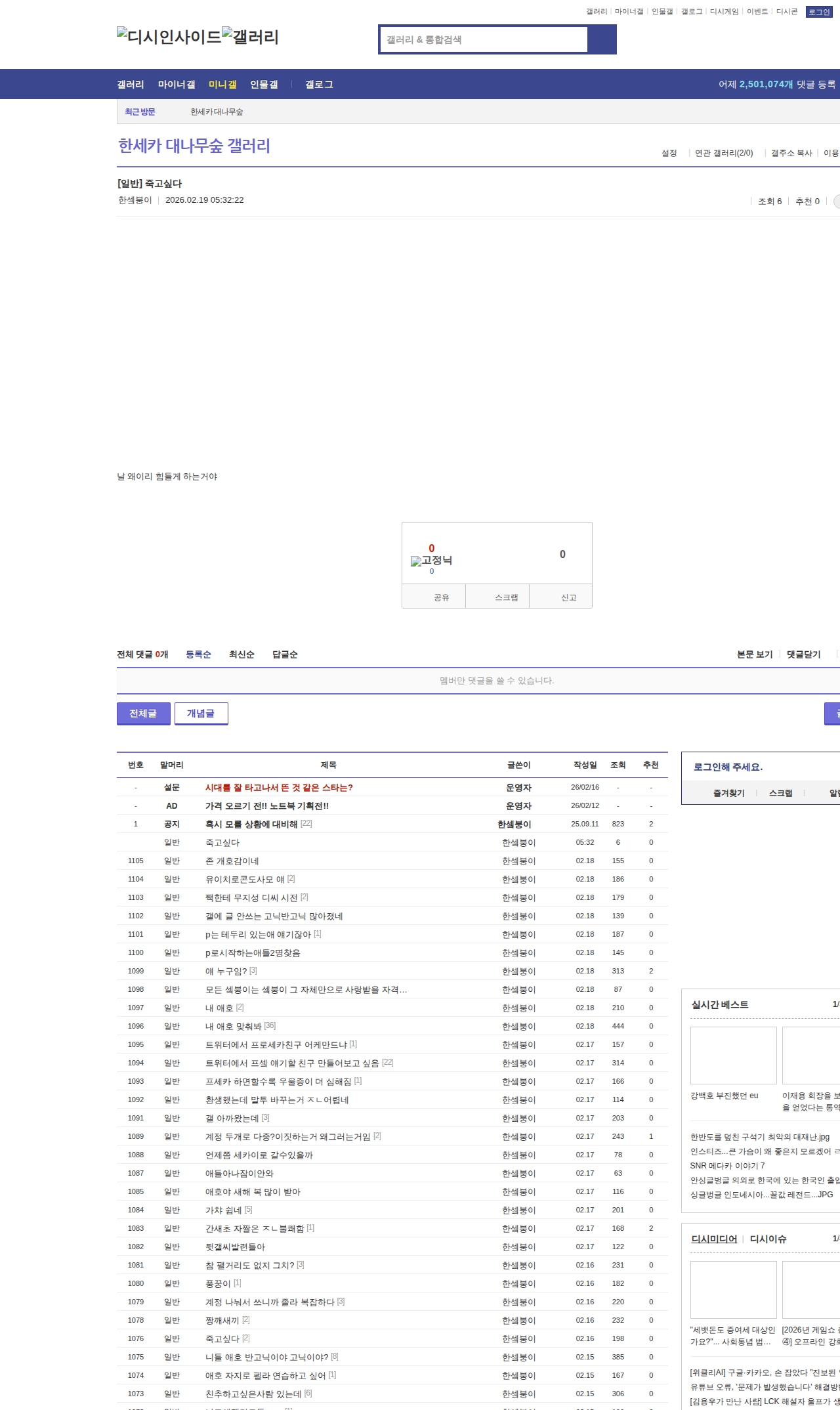Open the post titled 내 애호 맞춰봐
Screen dimensions: 840x1410
[x=233, y=1026]
